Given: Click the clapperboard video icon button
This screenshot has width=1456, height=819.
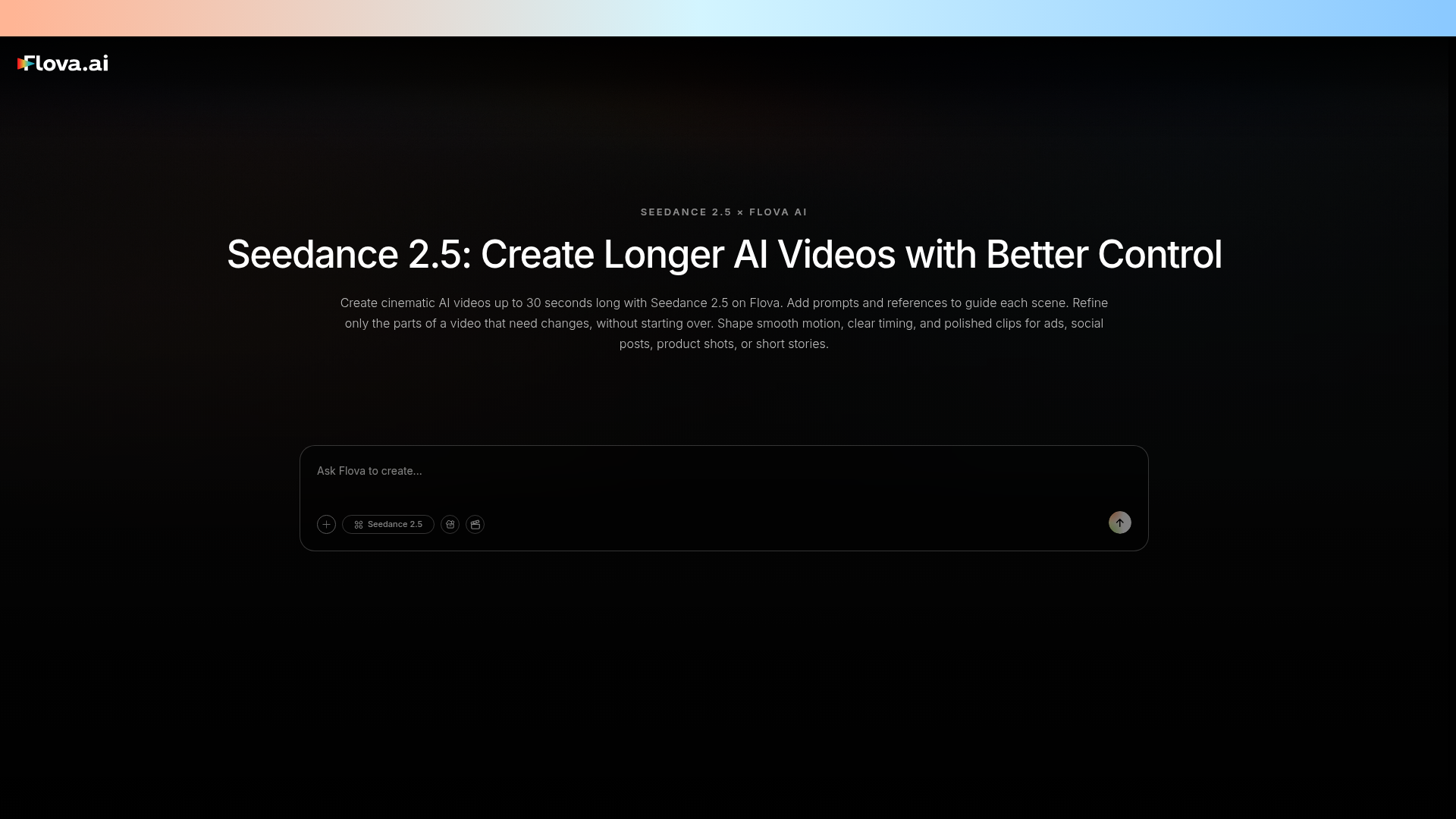Looking at the screenshot, I should (x=475, y=524).
